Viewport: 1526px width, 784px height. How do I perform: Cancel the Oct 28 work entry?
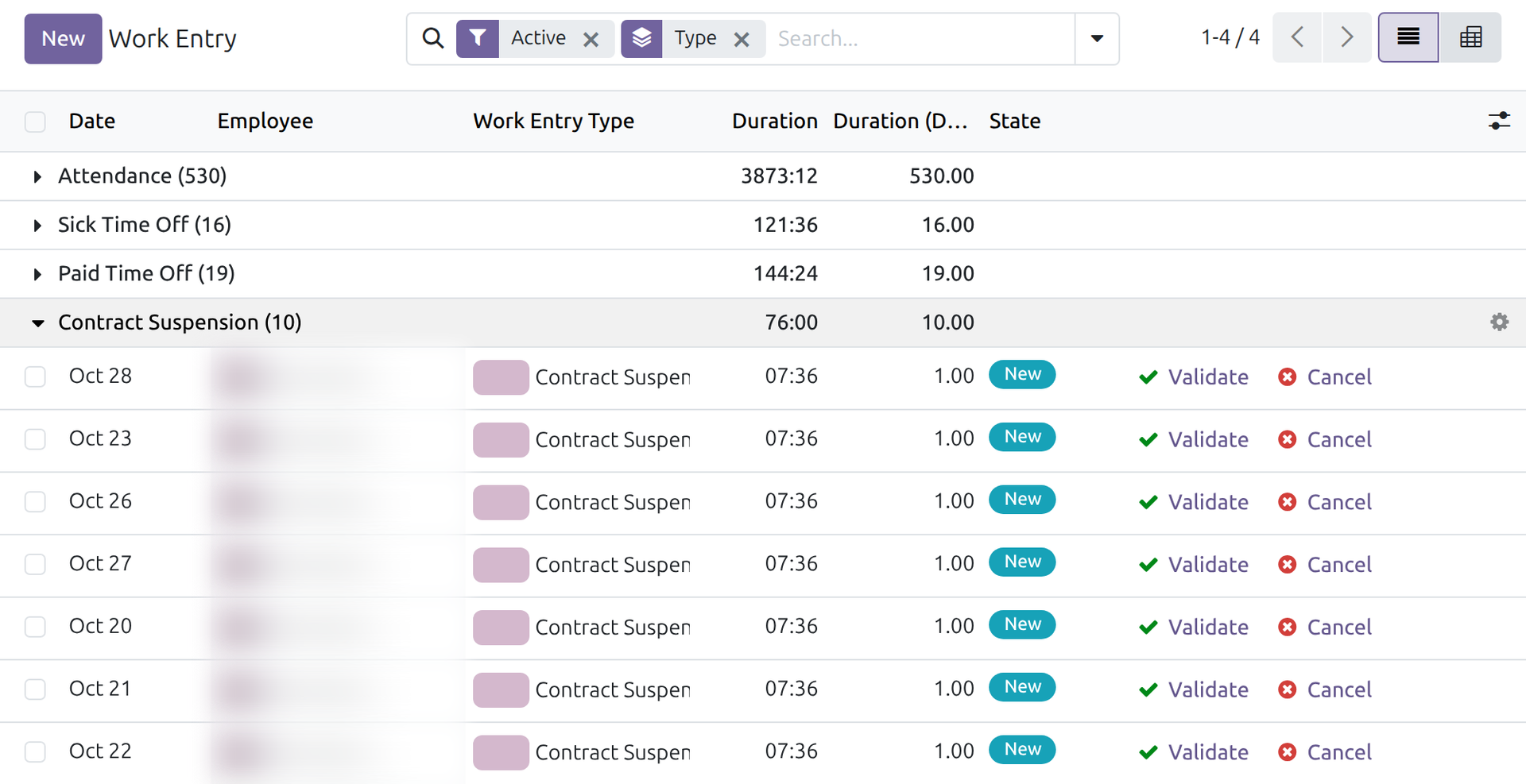1325,377
